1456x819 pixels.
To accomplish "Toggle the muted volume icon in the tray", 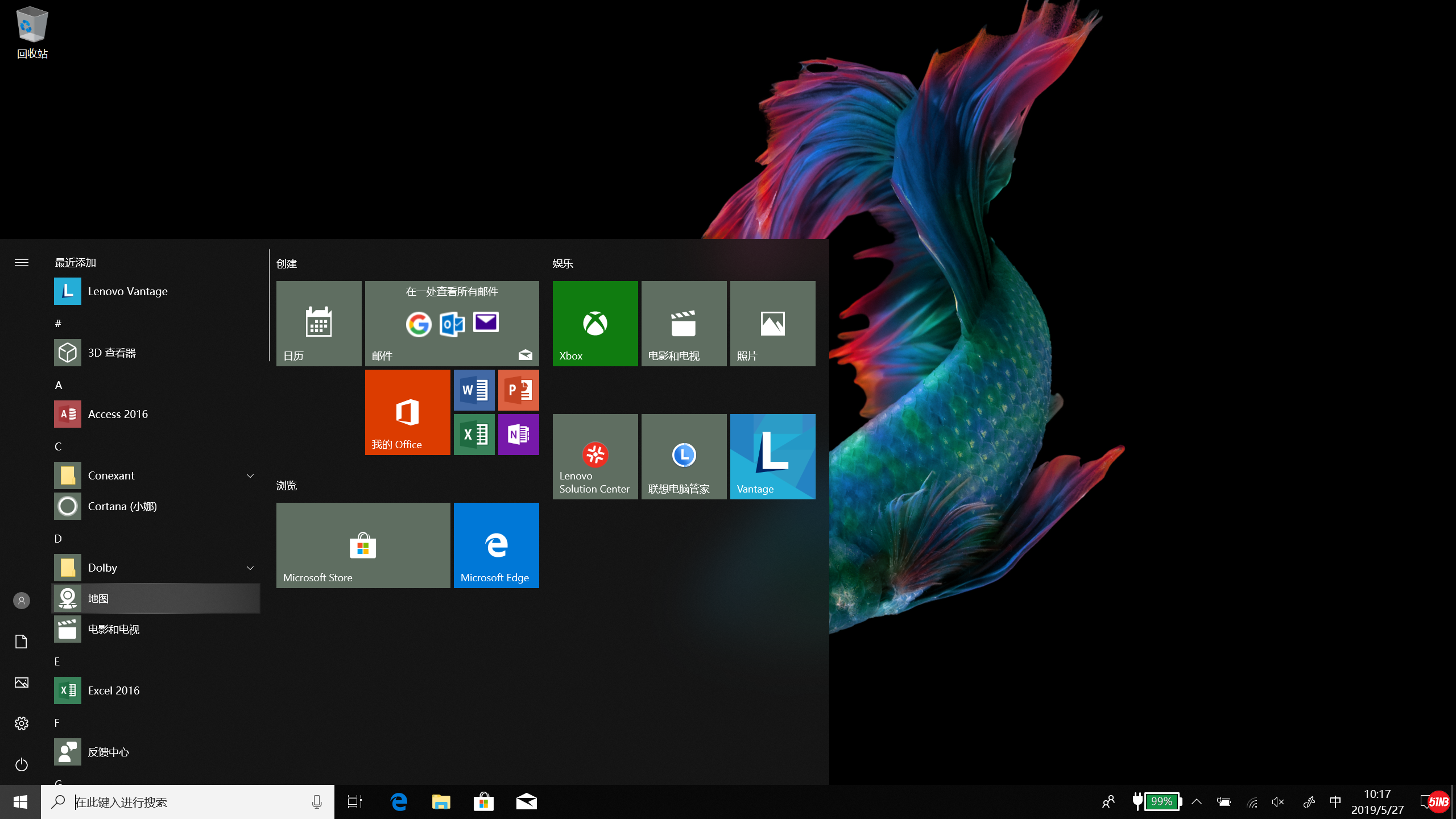I will coord(1278,802).
